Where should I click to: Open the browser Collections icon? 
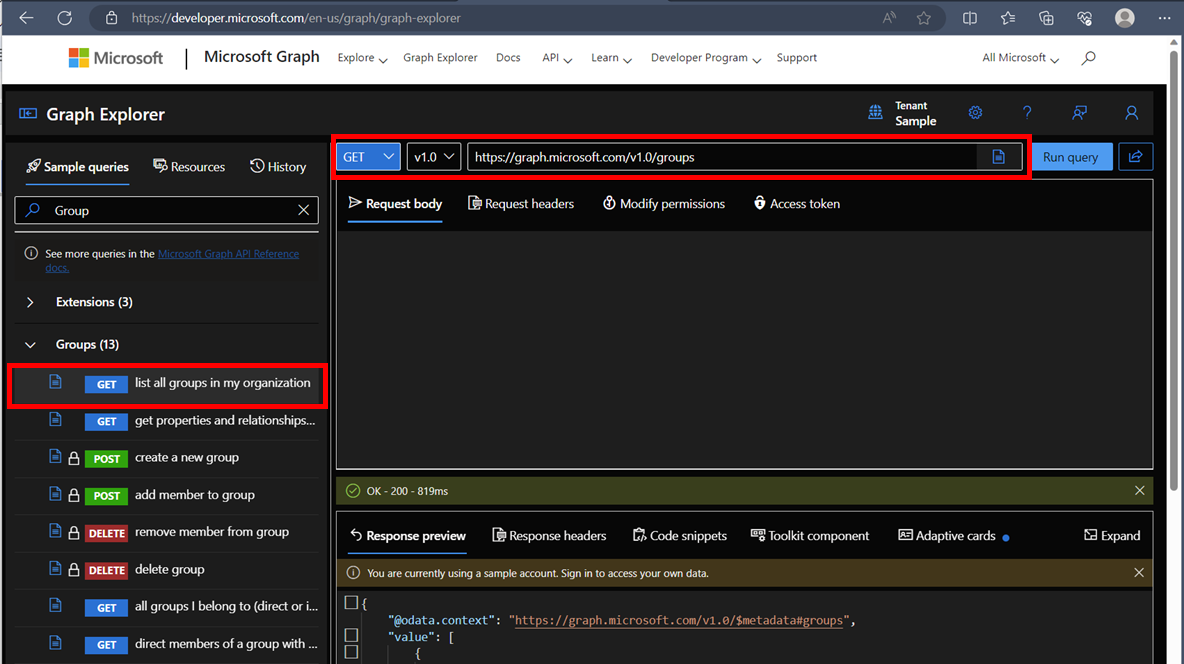pos(1046,18)
